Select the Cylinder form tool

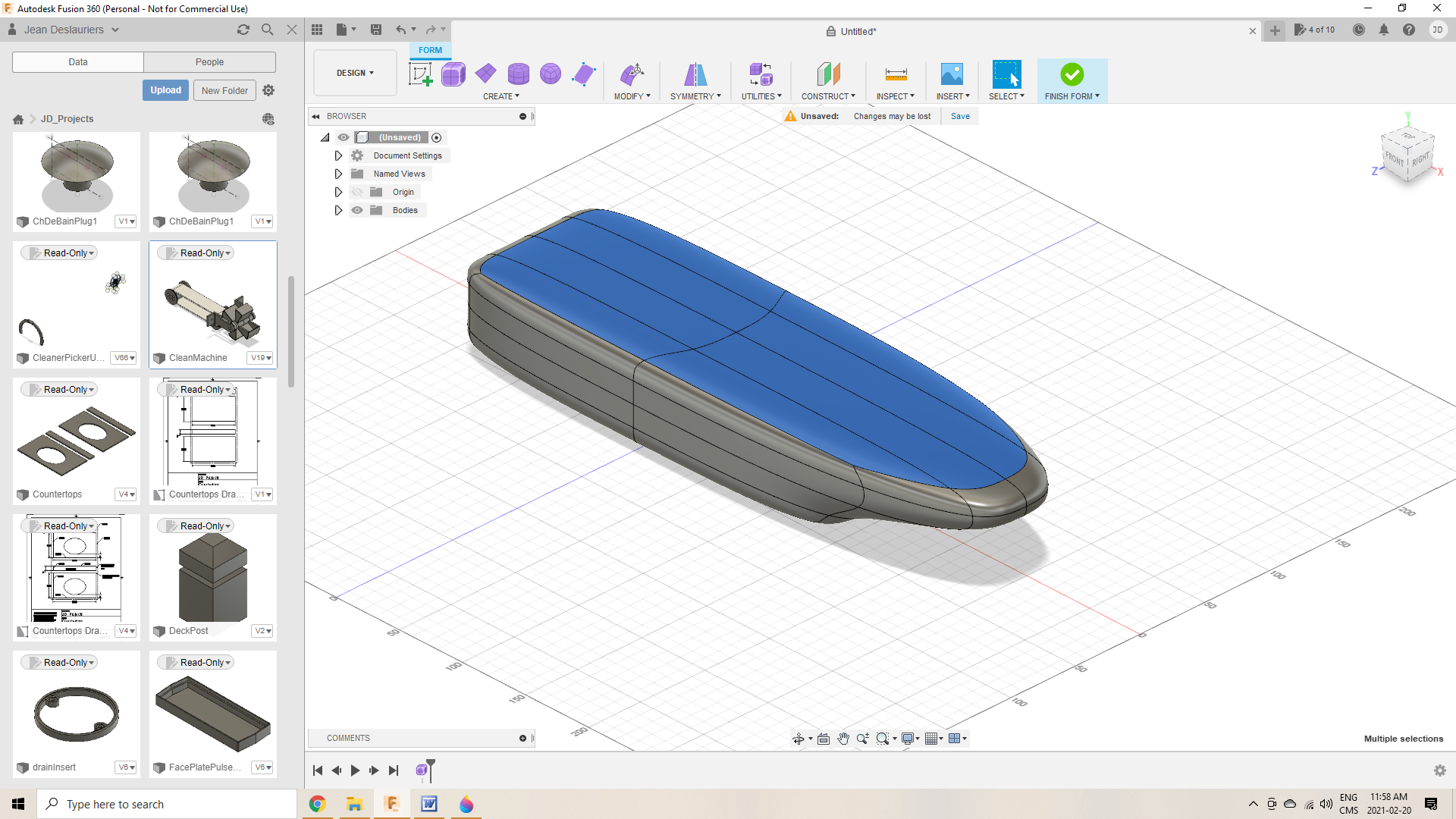tap(519, 74)
